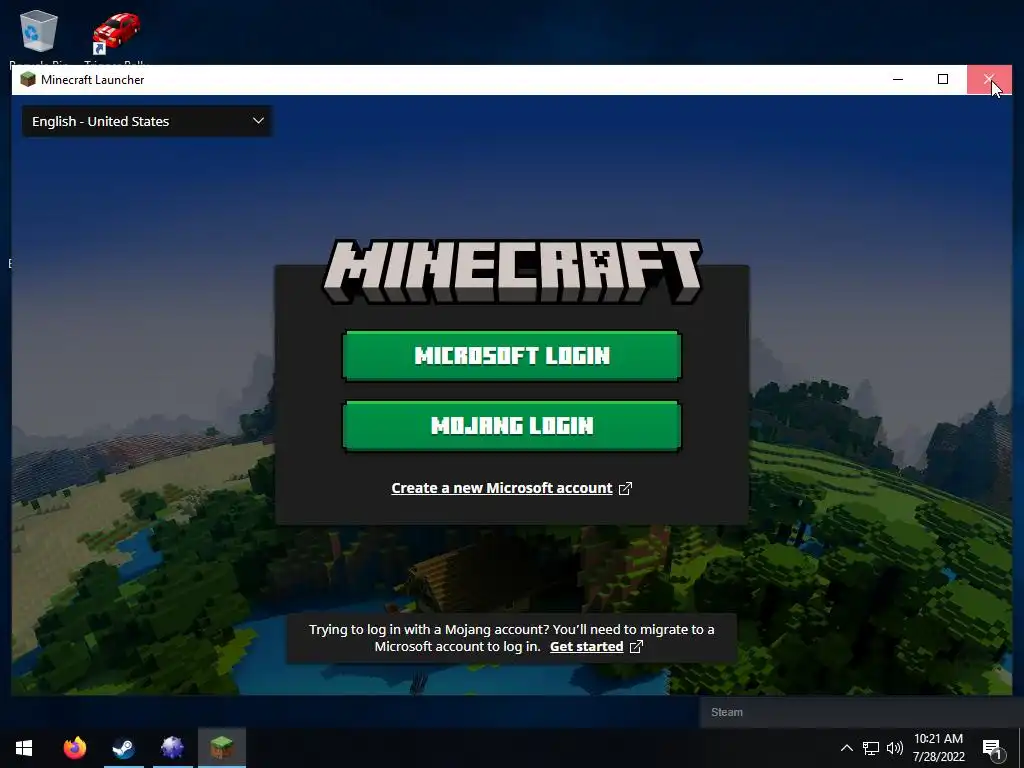Click the external-link icon beside Get started
Screen dimensions: 1024x768
[x=636, y=647]
